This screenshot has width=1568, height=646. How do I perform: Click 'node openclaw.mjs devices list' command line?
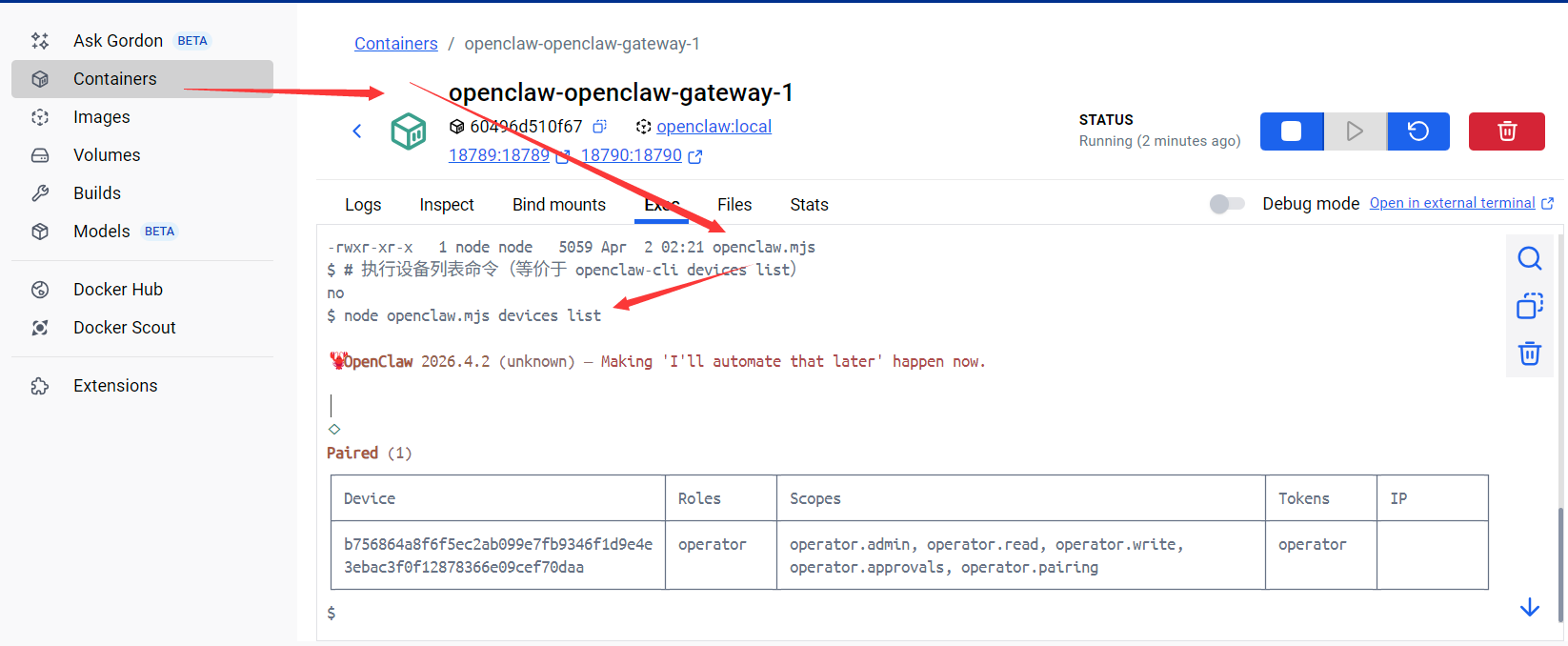coord(472,315)
